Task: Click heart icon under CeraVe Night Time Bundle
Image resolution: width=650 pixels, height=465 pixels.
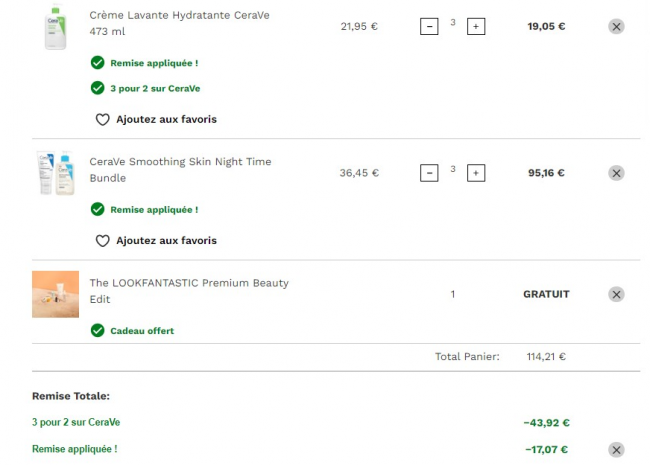Action: [102, 241]
